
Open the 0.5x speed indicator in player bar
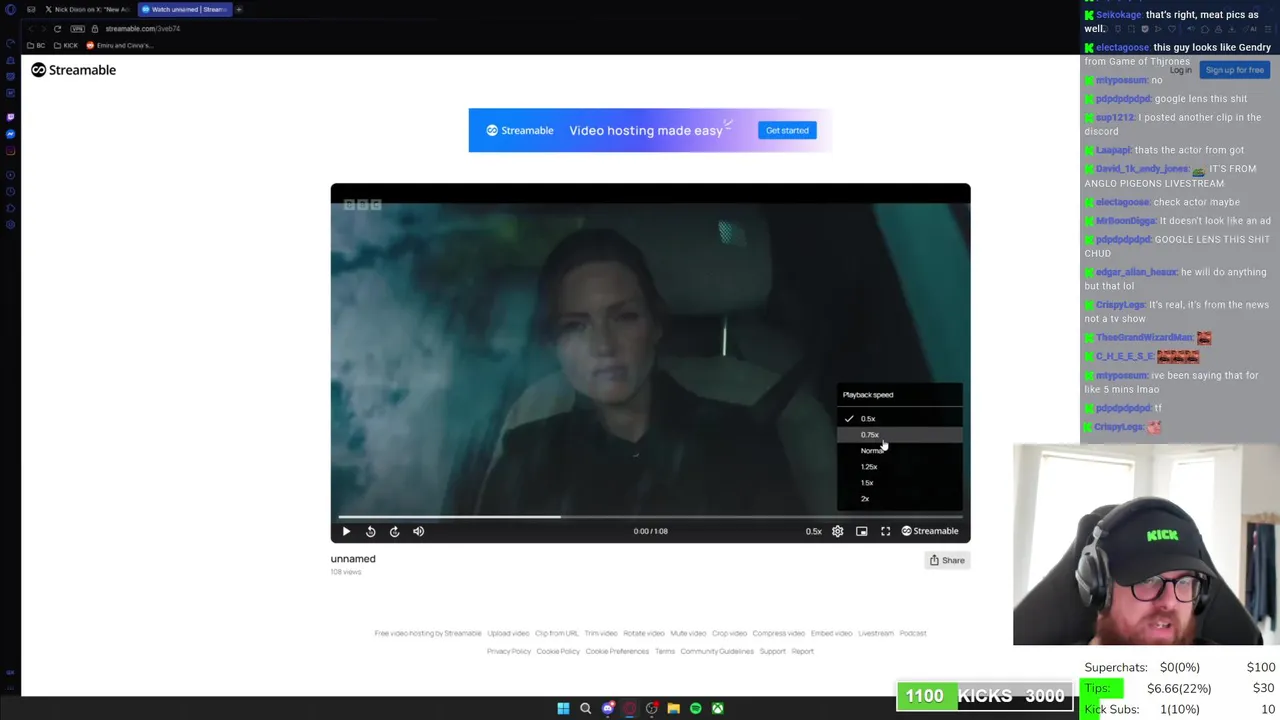click(x=814, y=531)
